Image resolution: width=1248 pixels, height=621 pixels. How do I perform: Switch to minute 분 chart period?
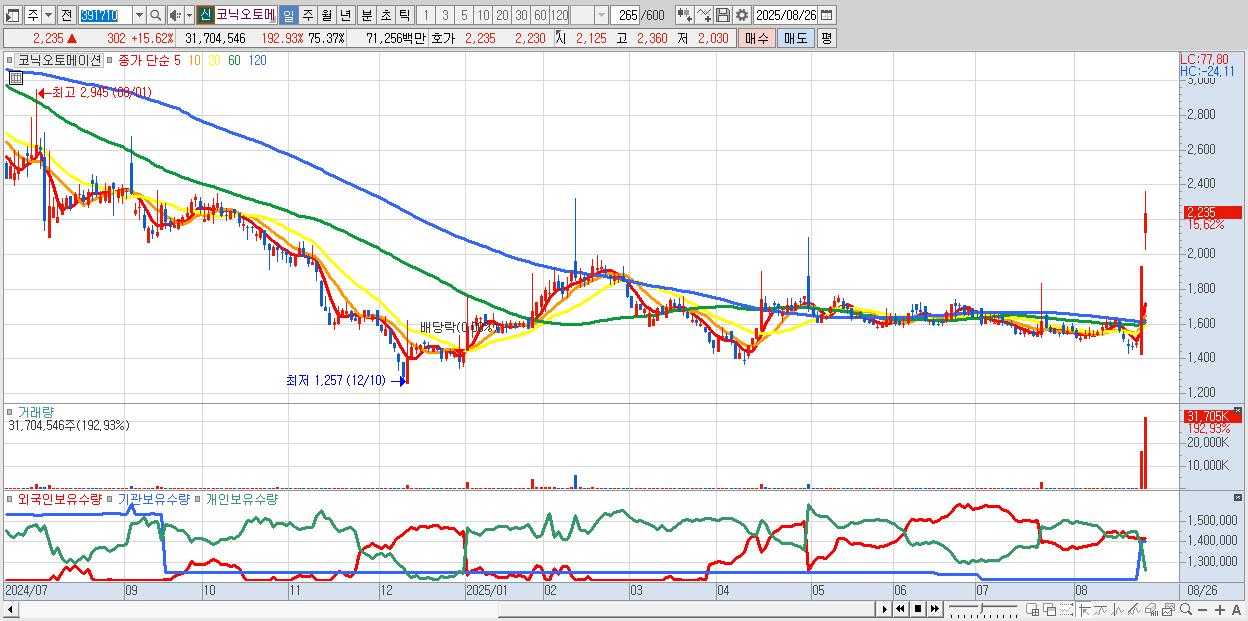366,15
